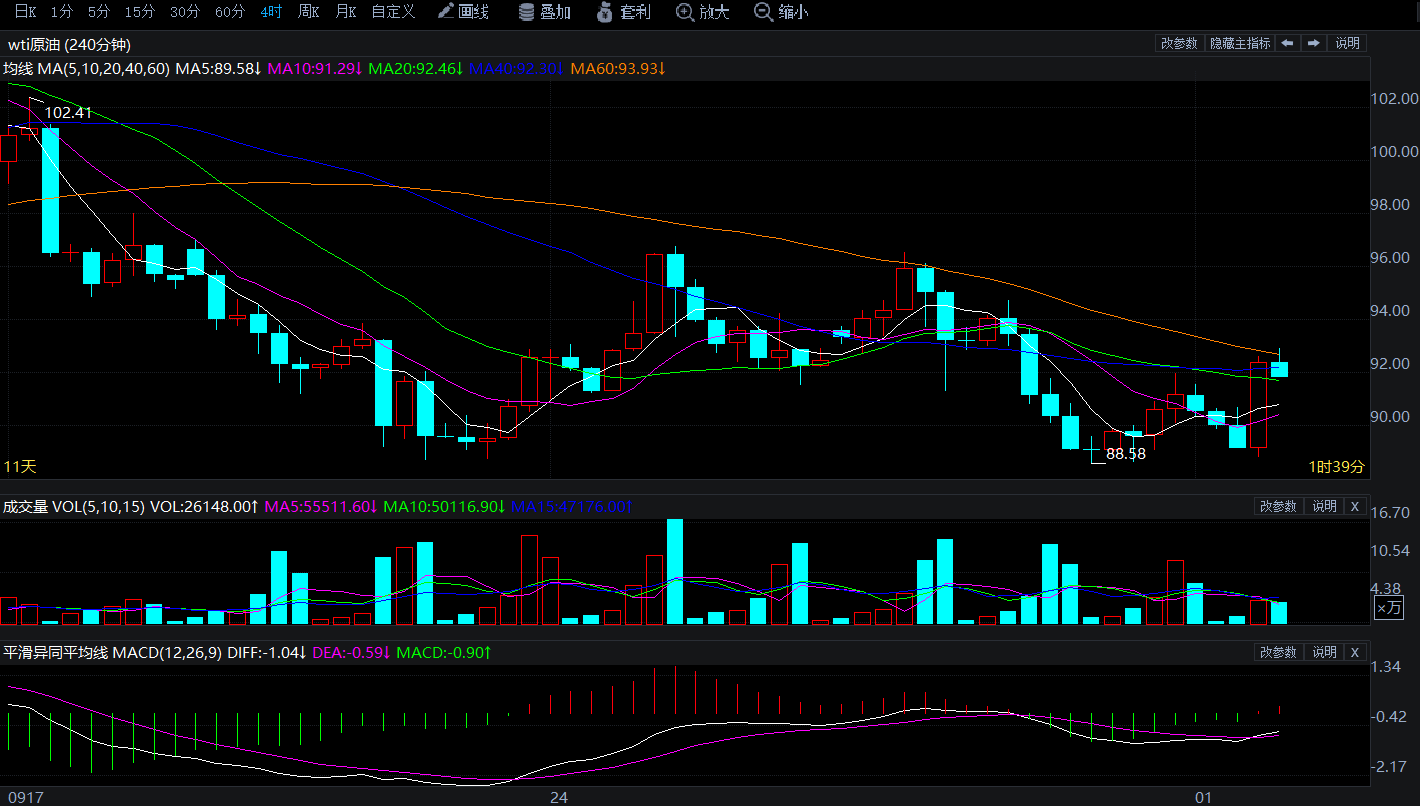This screenshot has height=806, width=1420.
Task: Click the 88.58 low price label
Action: (x=1126, y=454)
